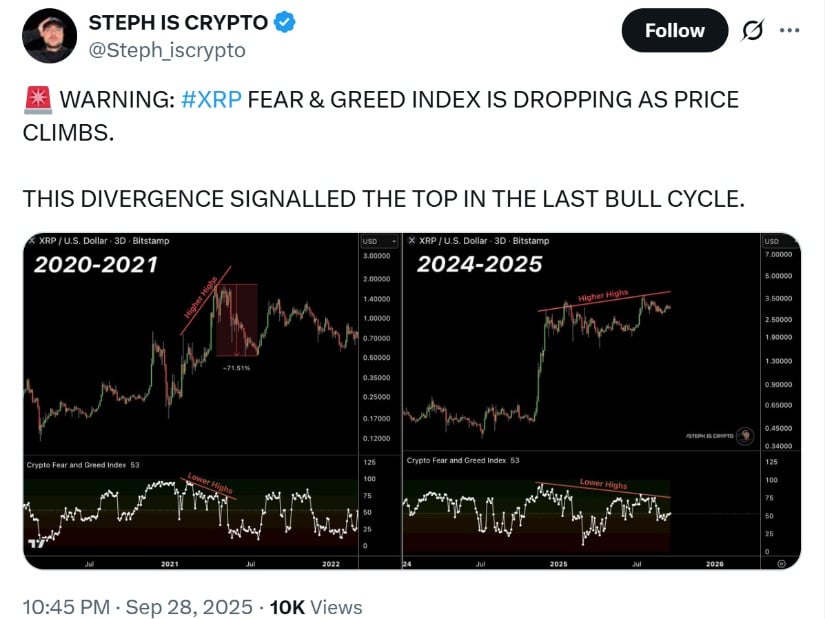The width and height of the screenshot is (825, 619).
Task: Click the STEPH IS CRYPTO profile avatar
Action: click(49, 36)
